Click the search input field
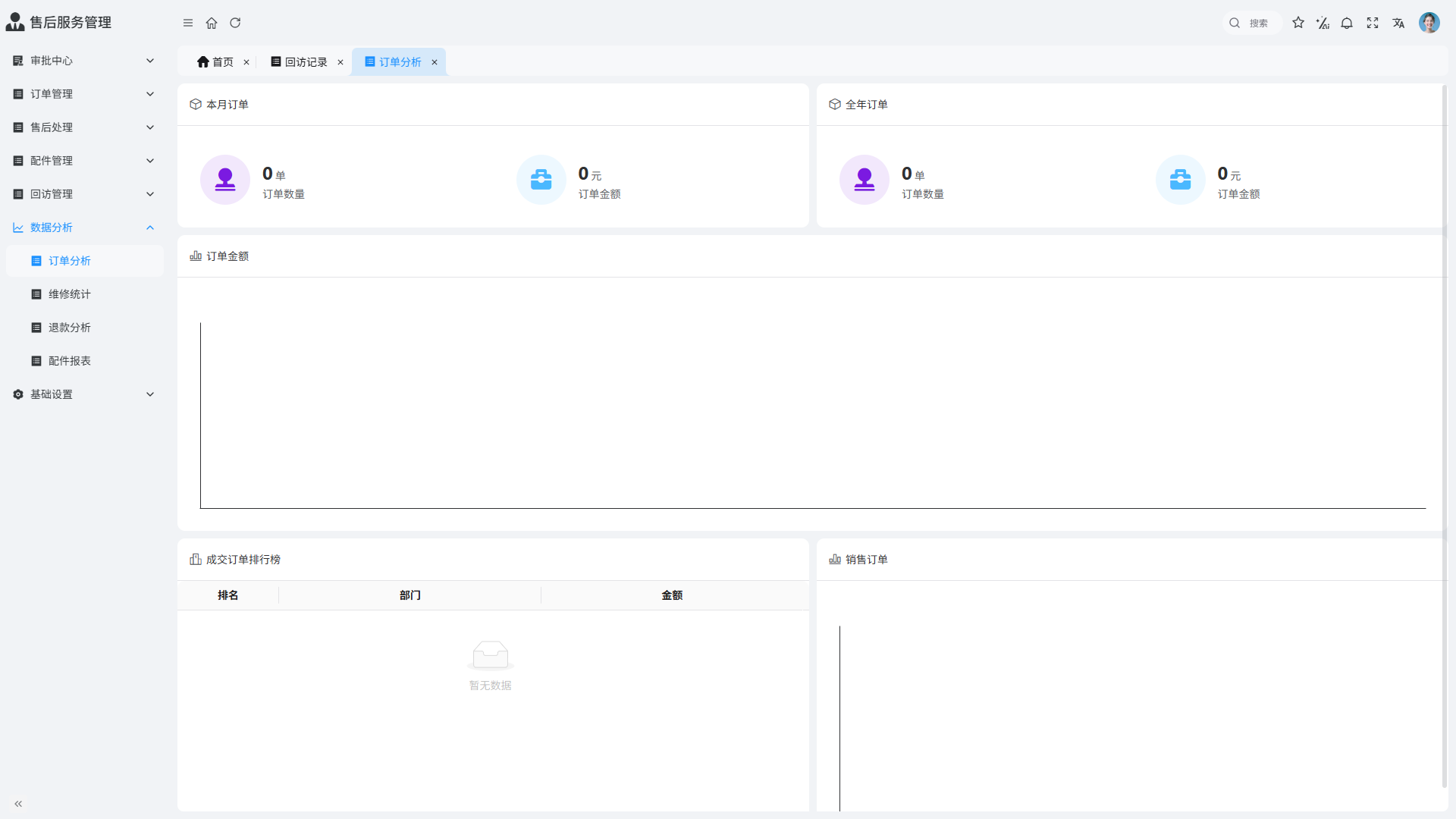The image size is (1456, 819). point(1252,23)
